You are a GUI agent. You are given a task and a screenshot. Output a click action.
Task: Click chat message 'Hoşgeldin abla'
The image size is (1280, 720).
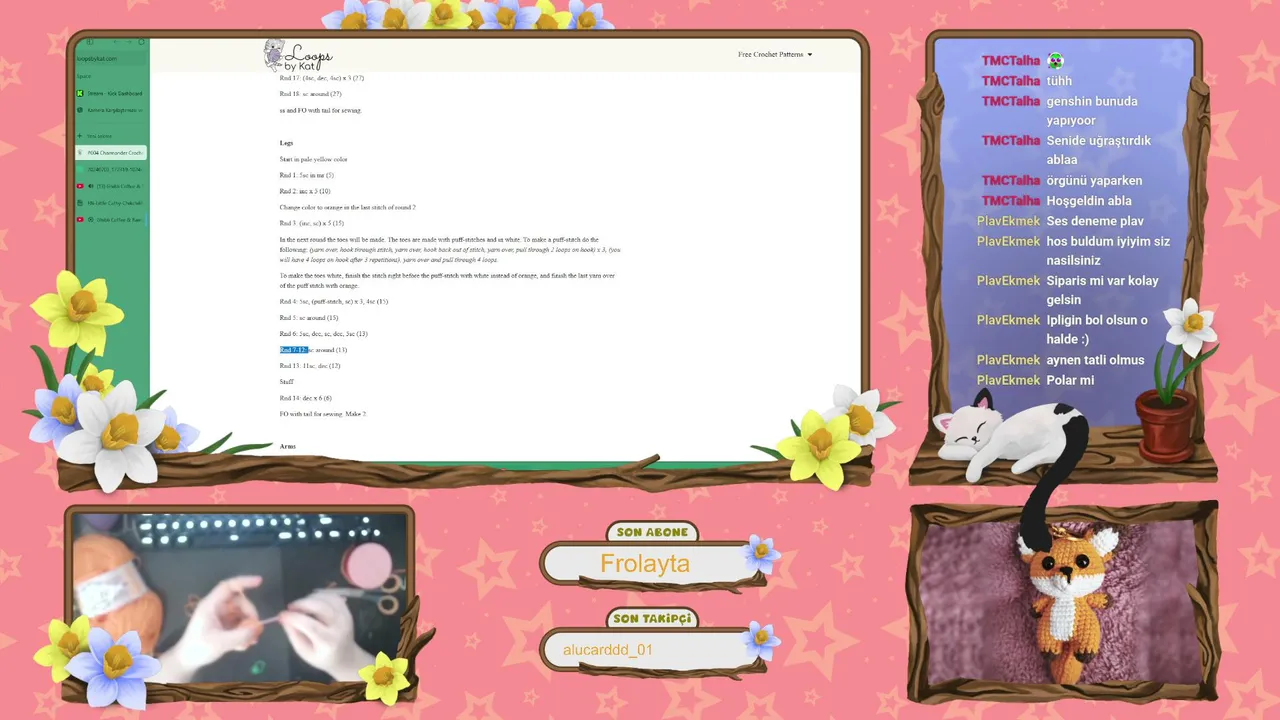point(1089,201)
